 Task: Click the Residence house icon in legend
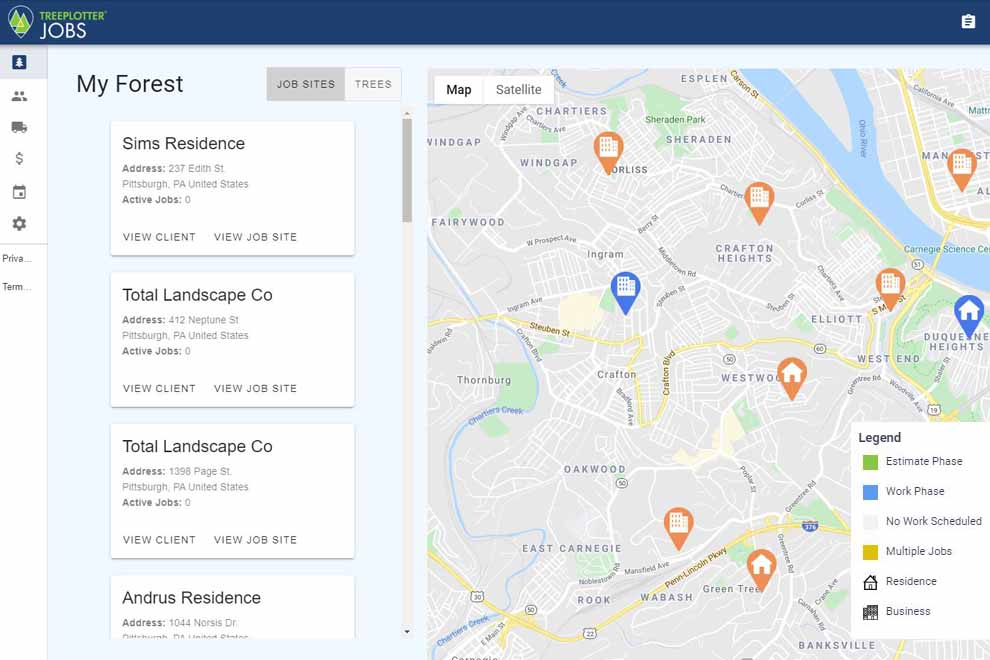pos(870,582)
